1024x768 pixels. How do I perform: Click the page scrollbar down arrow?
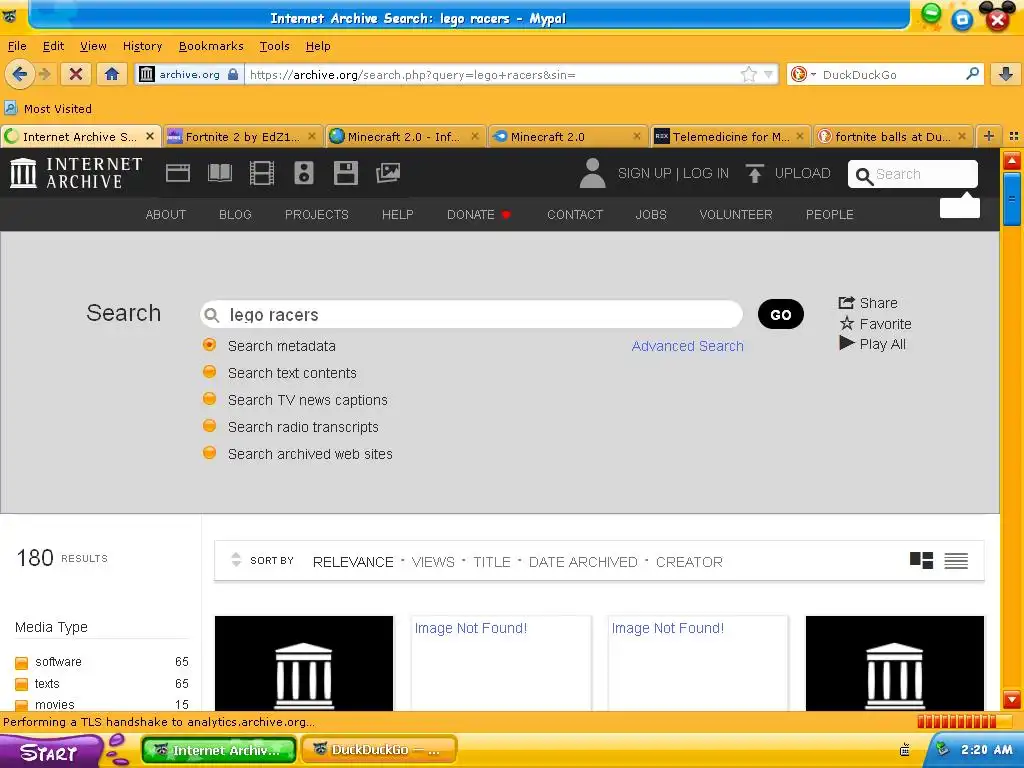click(1012, 700)
